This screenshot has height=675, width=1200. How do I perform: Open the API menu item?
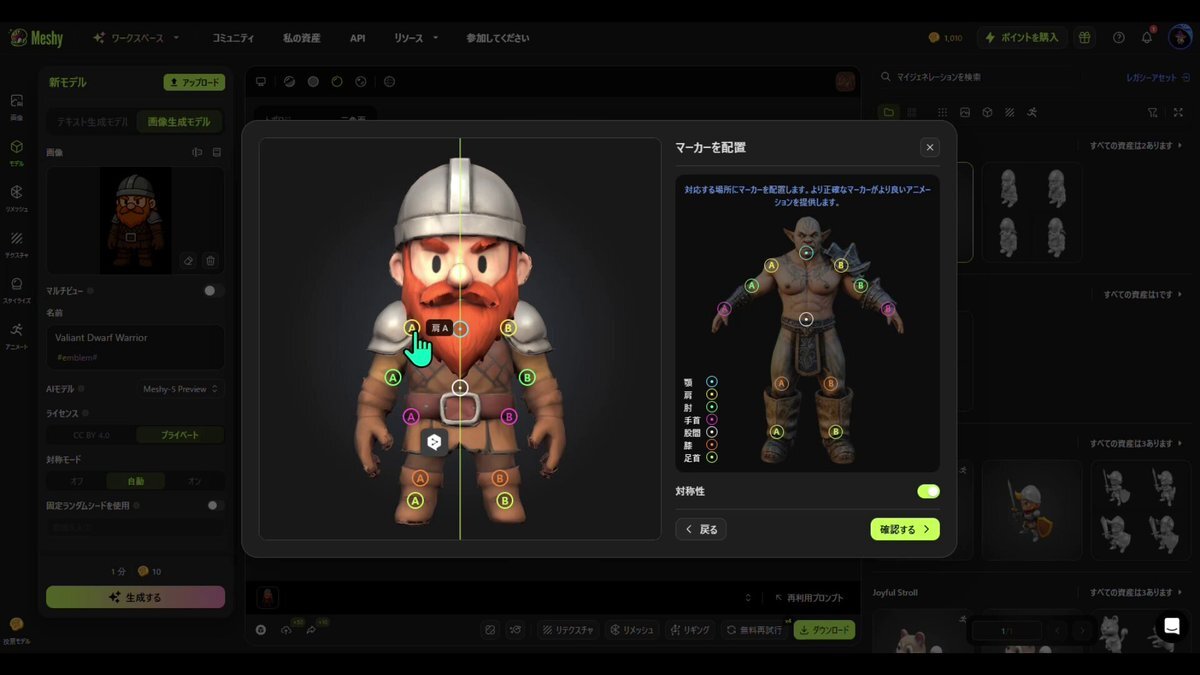[357, 37]
